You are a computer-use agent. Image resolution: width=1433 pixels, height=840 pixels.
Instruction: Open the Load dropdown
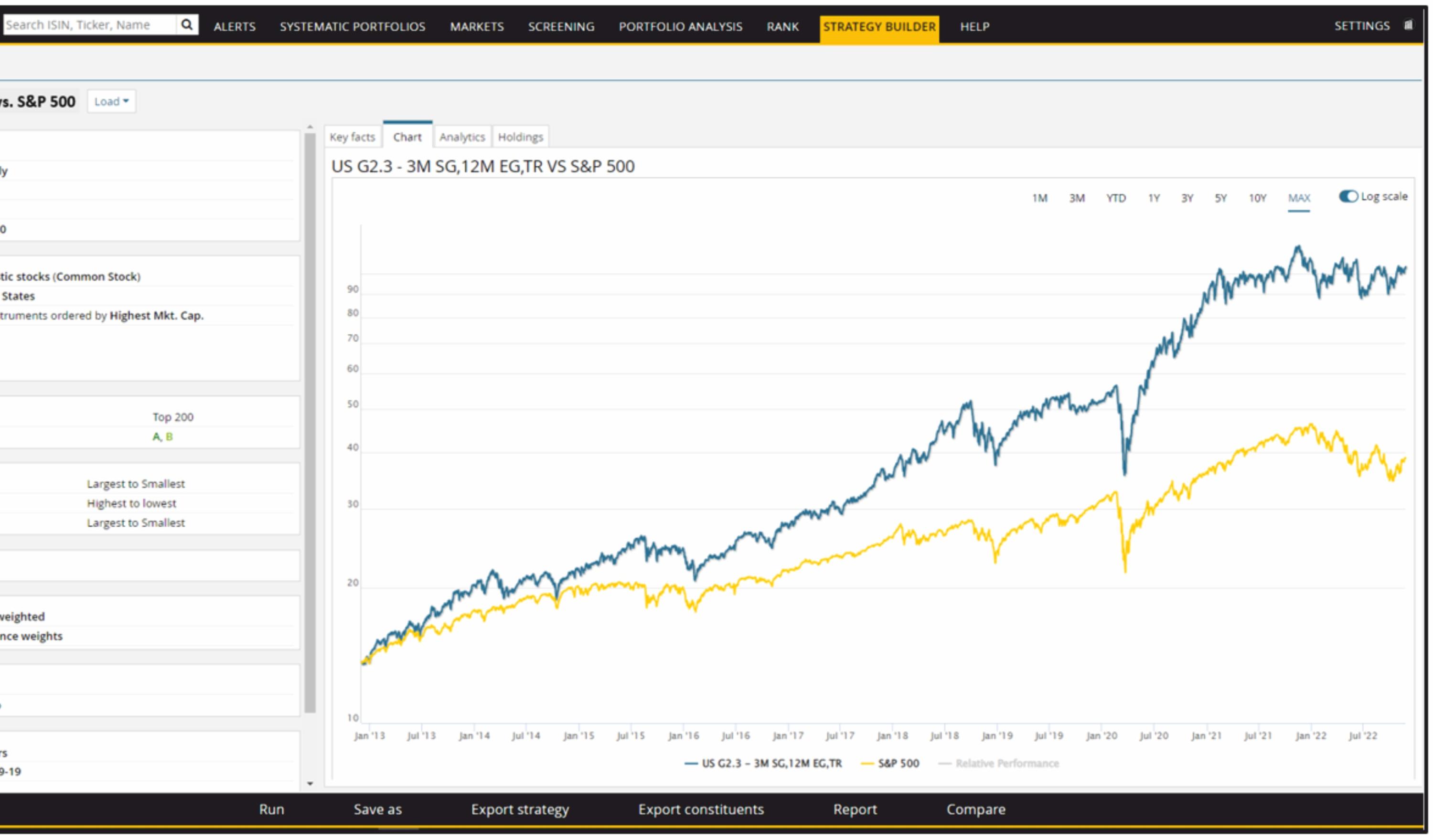pyautogui.click(x=111, y=102)
